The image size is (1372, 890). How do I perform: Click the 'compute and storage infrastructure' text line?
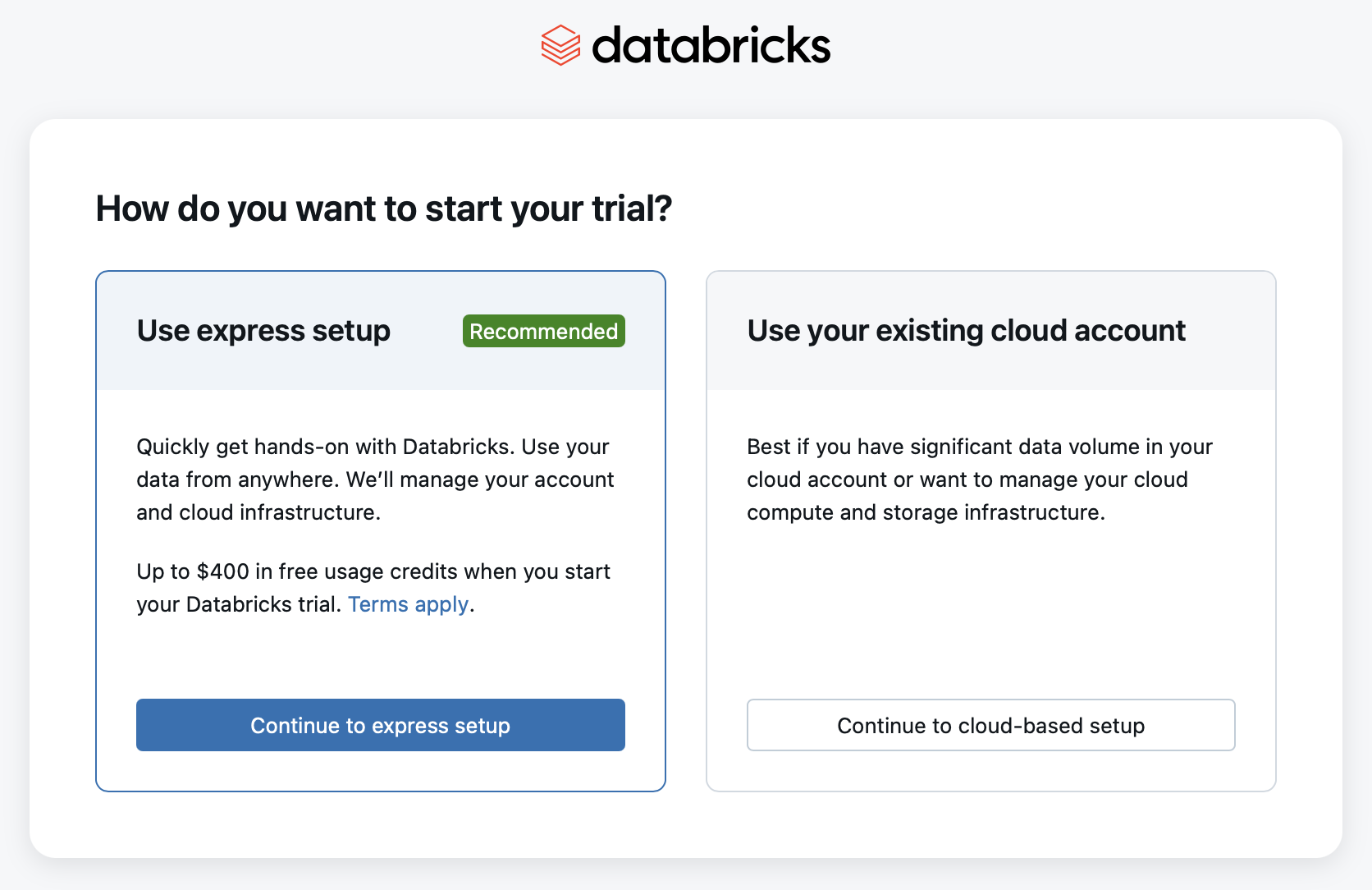[926, 512]
